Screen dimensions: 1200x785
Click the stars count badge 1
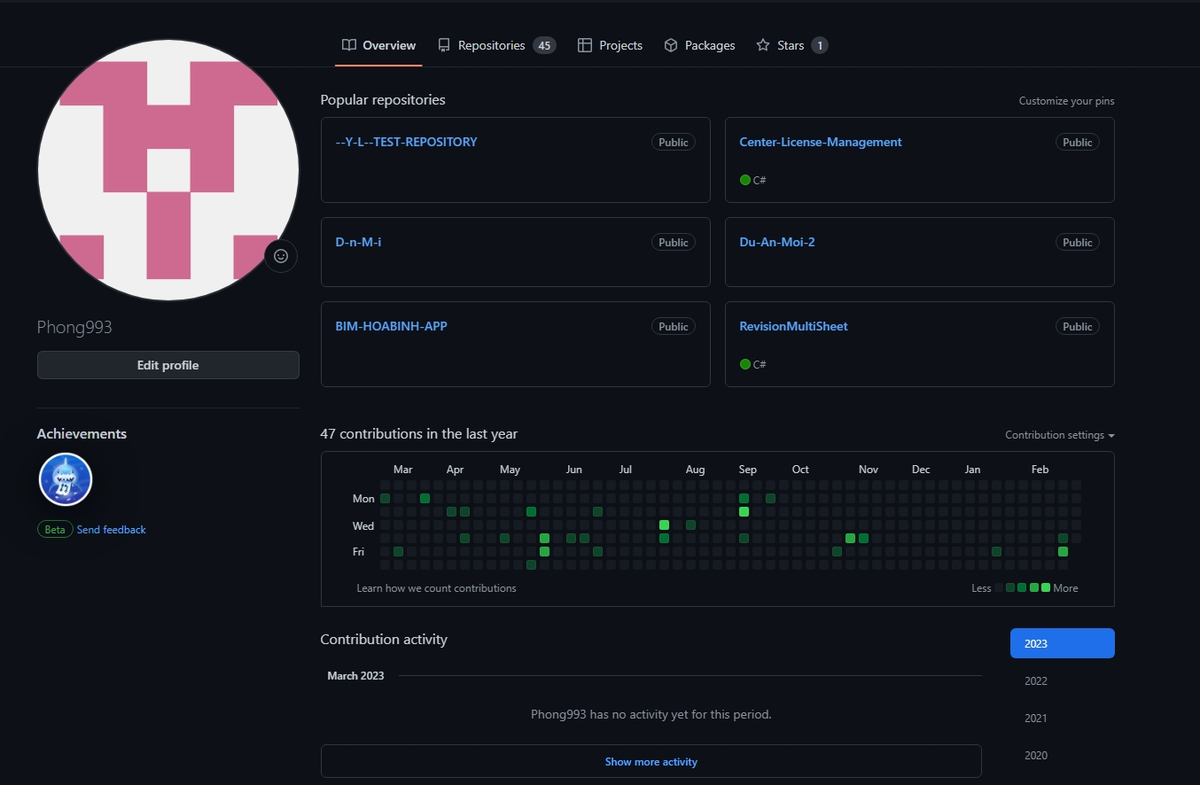coord(819,45)
